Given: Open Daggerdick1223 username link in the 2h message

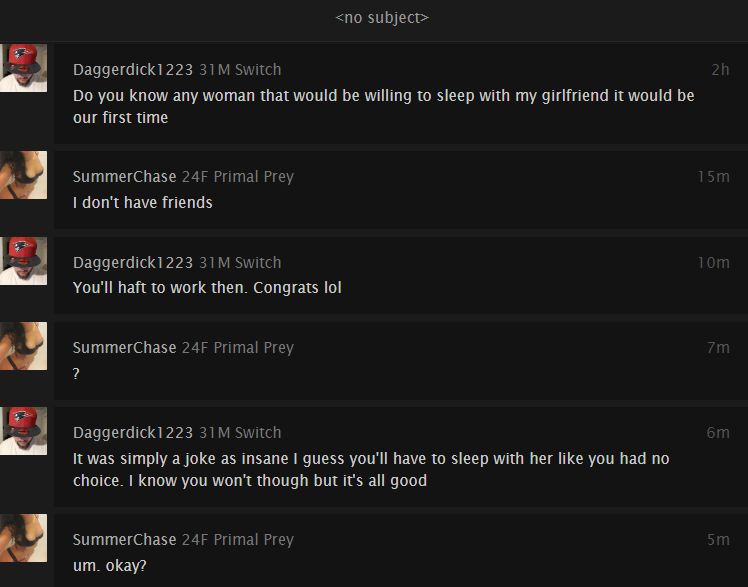Looking at the screenshot, I should point(133,70).
